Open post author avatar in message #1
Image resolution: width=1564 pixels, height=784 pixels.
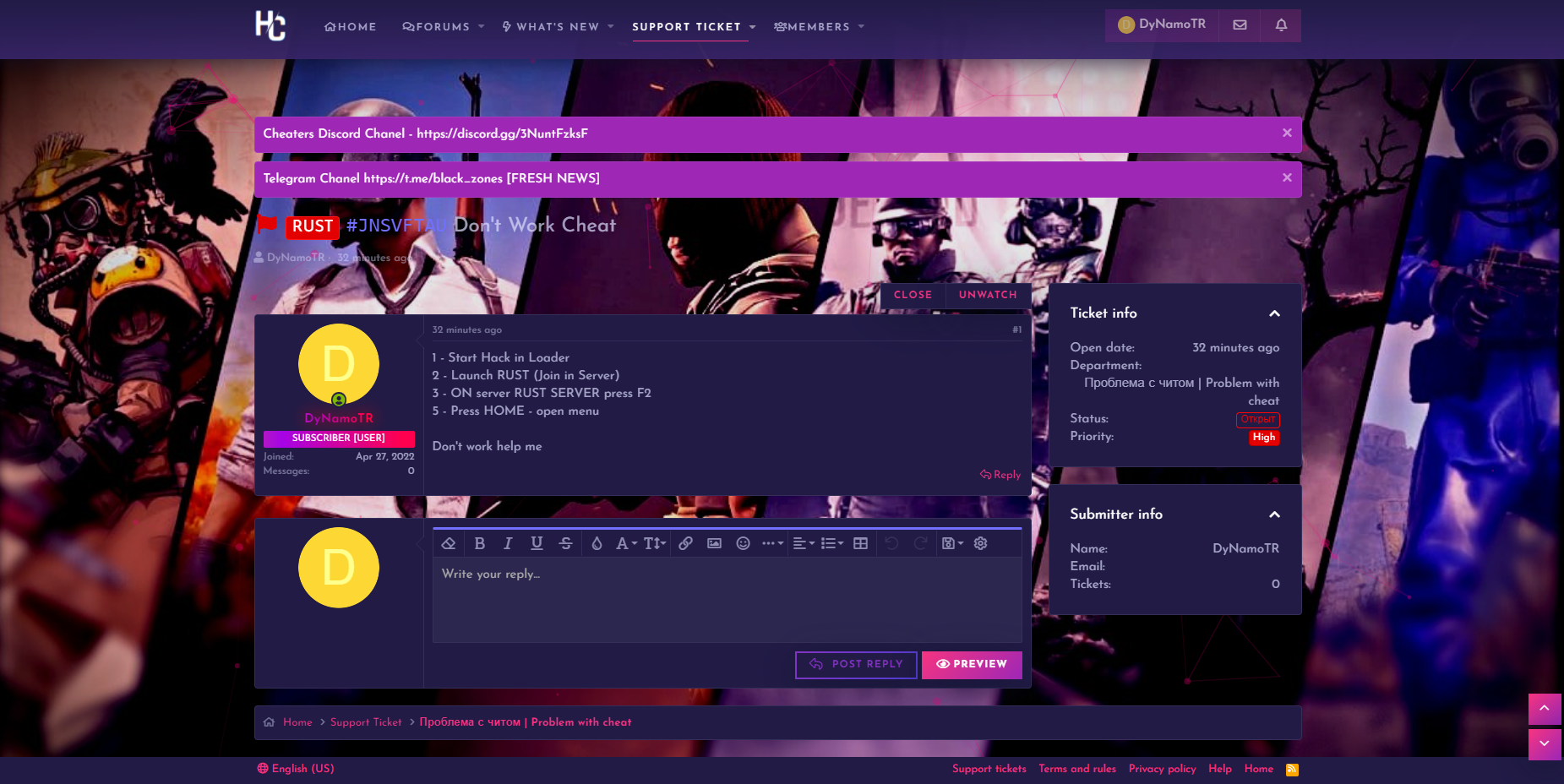coord(339,364)
